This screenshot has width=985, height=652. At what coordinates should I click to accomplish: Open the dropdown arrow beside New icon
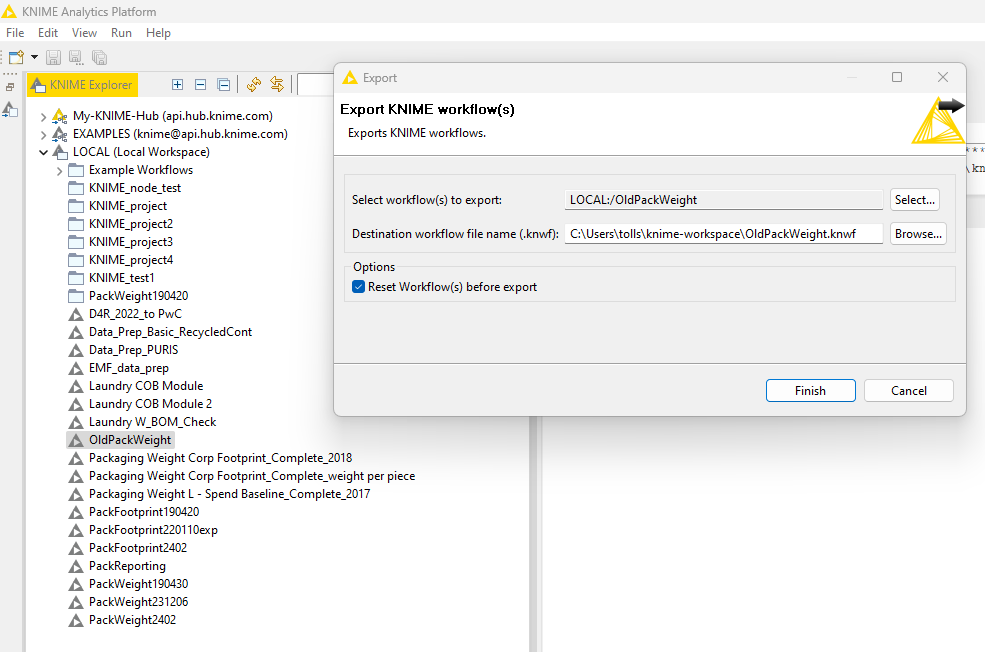[x=34, y=58]
